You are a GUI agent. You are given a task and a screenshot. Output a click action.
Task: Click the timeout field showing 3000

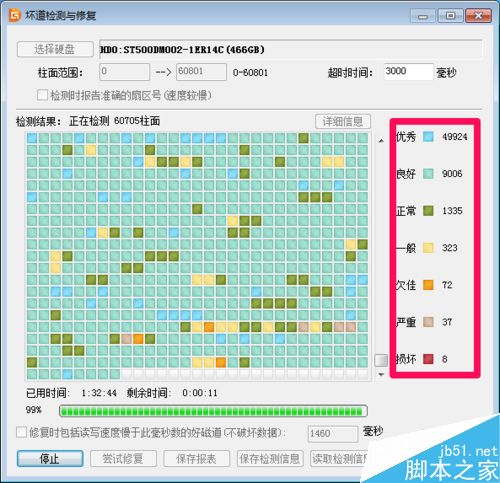pyautogui.click(x=408, y=72)
